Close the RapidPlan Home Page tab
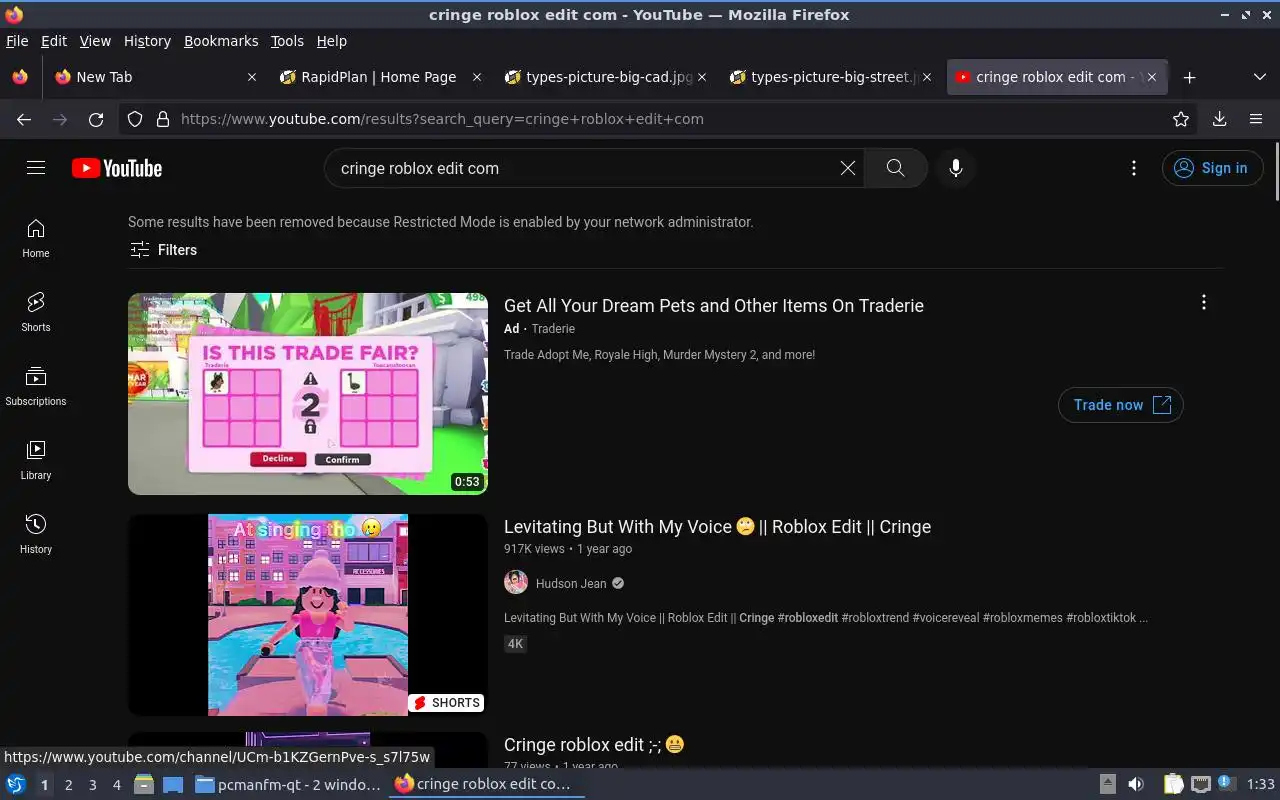 tap(477, 77)
